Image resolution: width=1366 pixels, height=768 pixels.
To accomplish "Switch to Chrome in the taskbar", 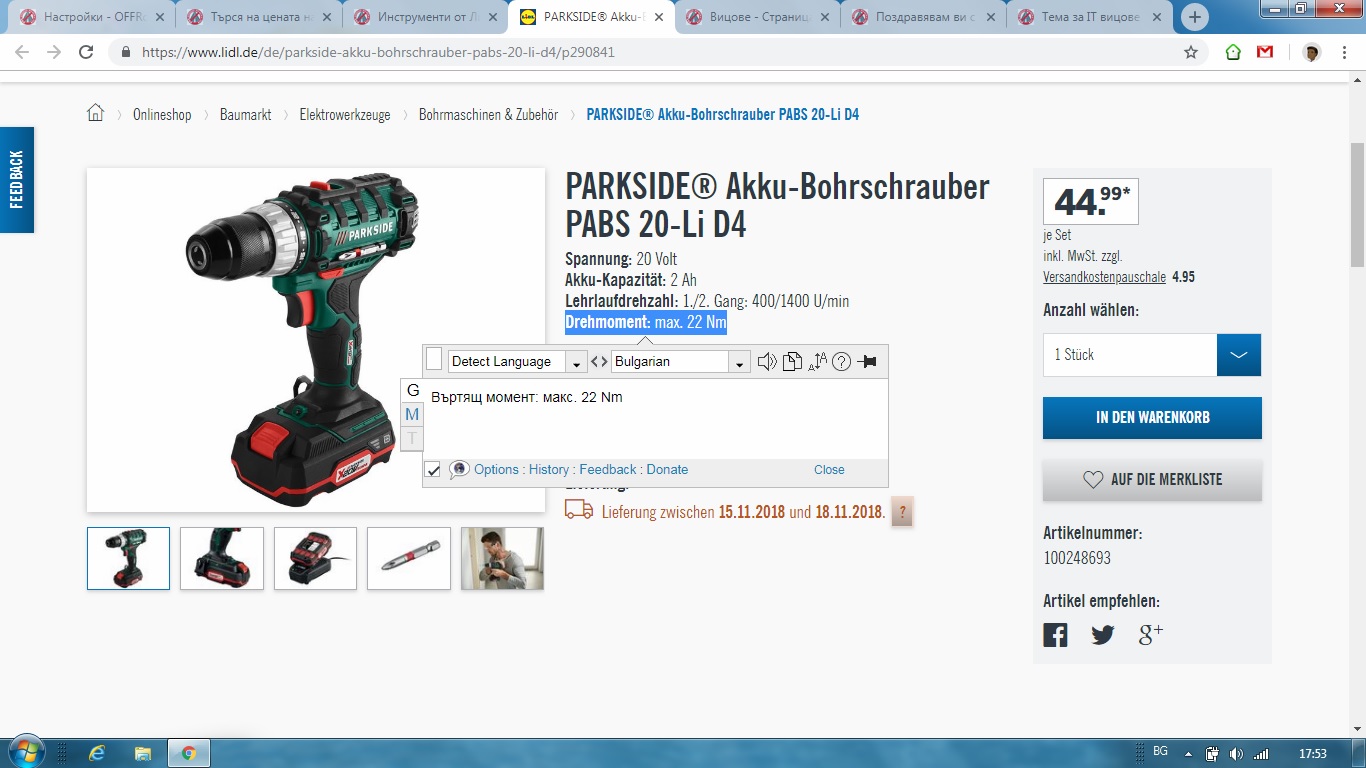I will point(189,753).
